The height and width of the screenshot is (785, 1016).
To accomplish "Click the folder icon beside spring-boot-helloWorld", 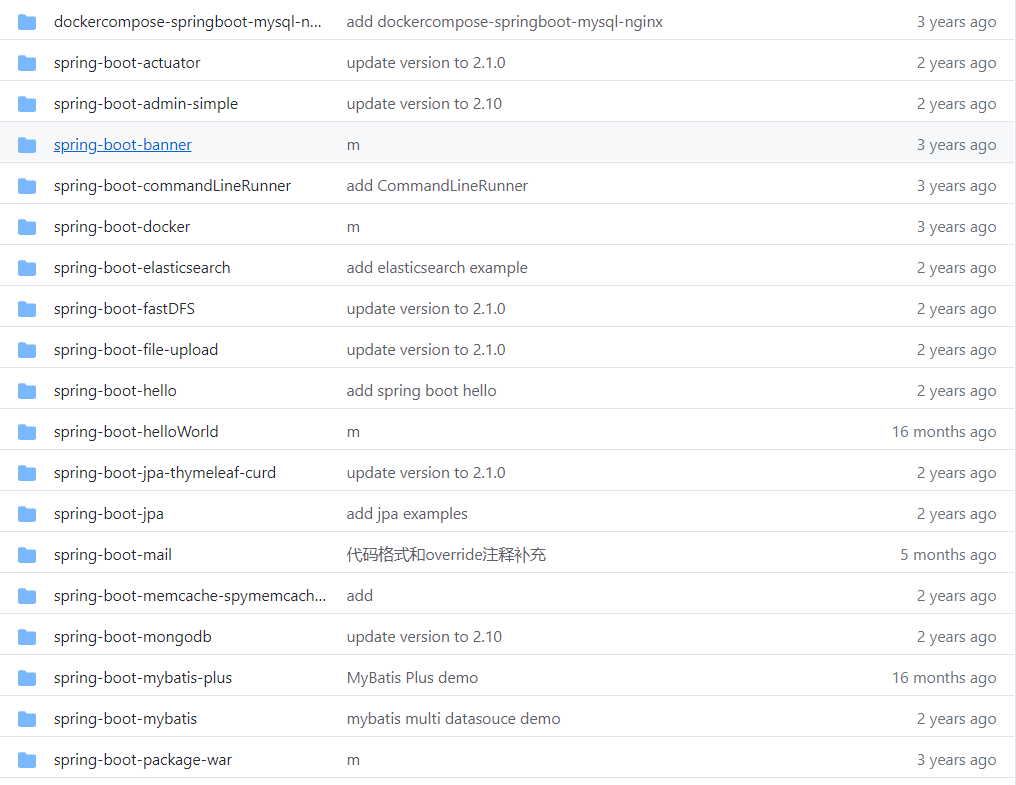I will [x=27, y=432].
